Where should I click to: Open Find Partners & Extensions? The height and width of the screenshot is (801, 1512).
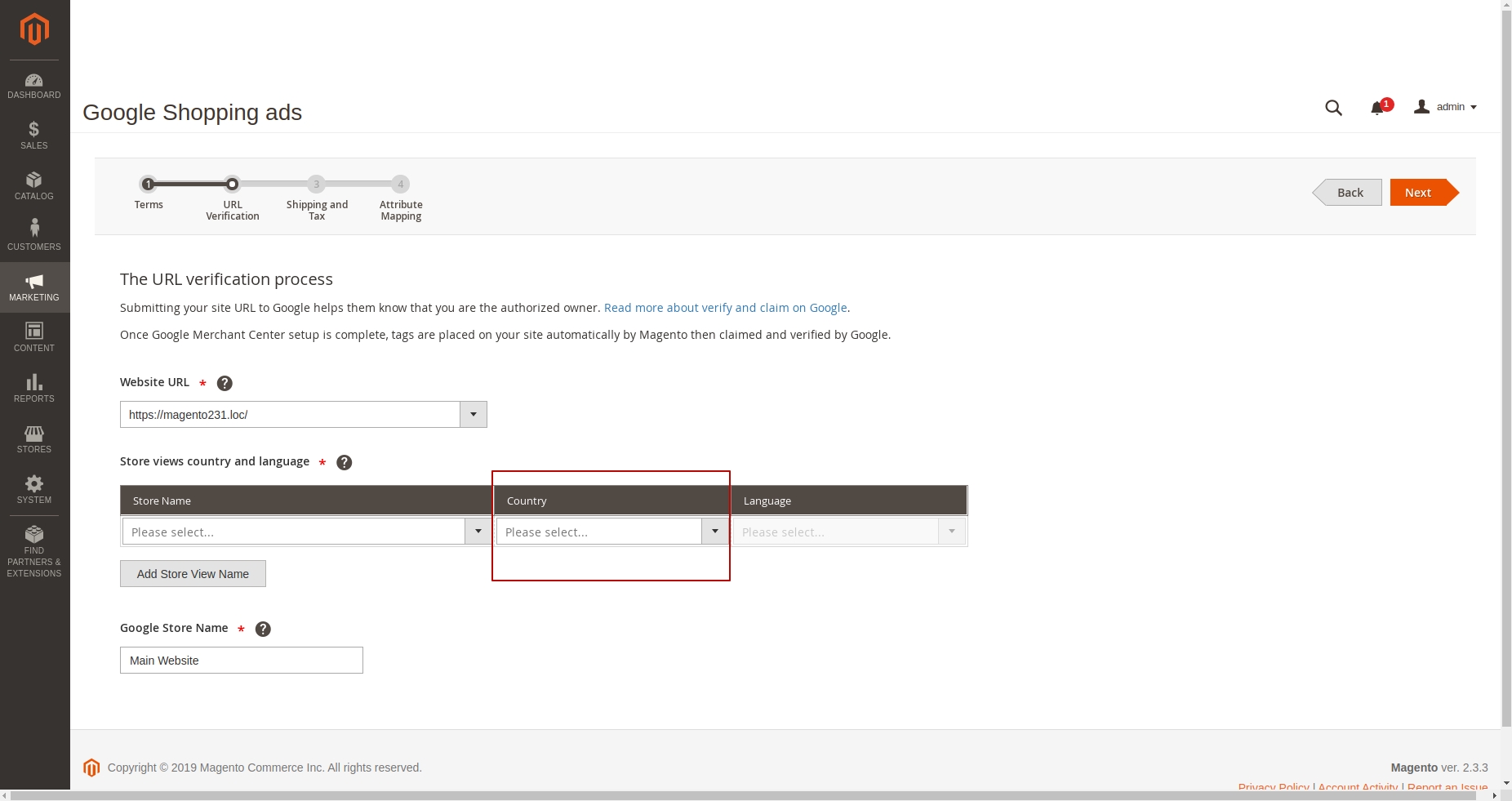tap(34, 552)
